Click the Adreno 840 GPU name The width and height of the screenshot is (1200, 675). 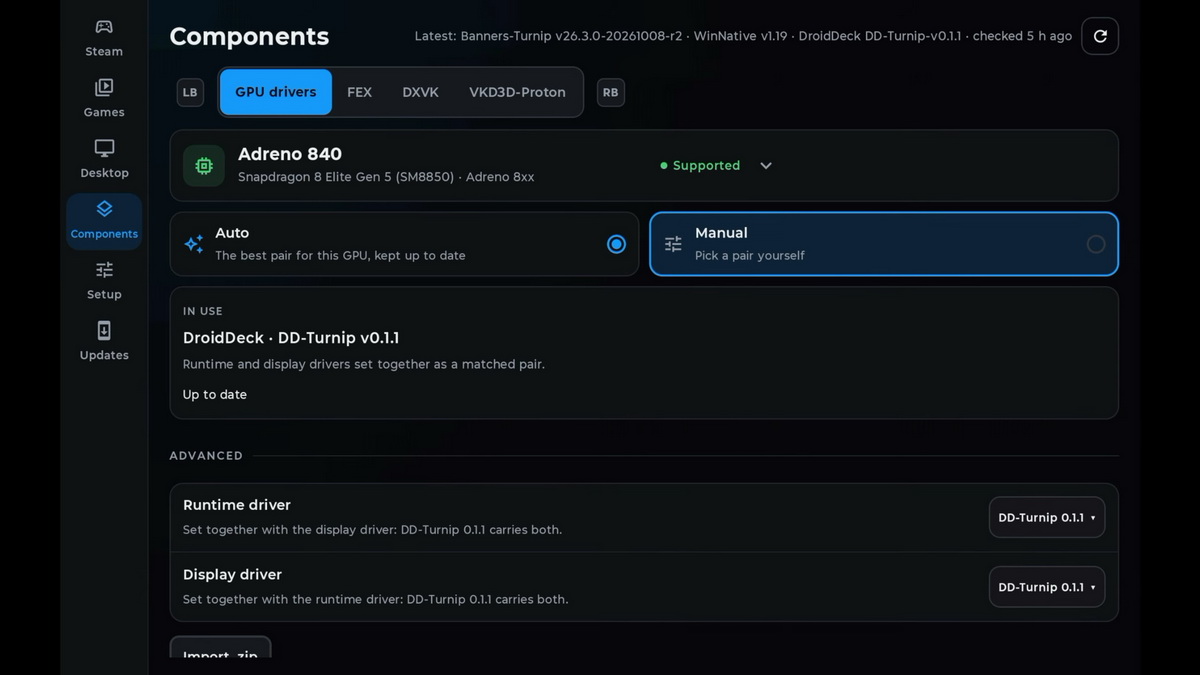point(290,154)
